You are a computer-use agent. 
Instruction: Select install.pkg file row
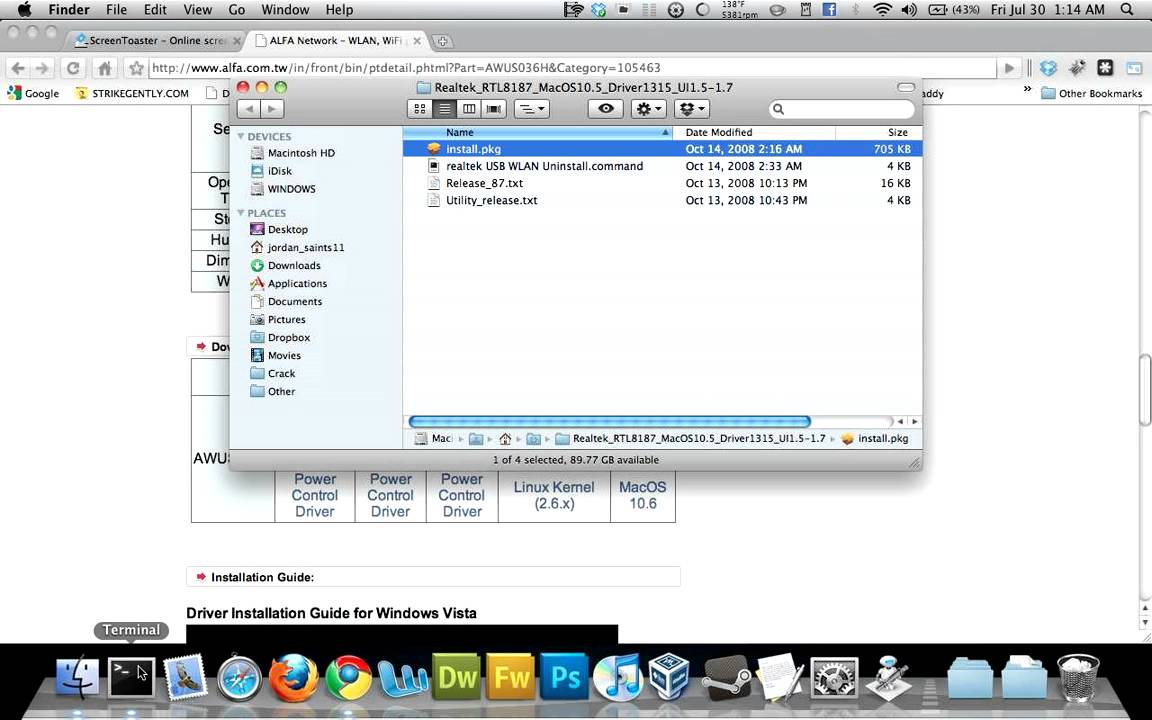click(662, 148)
